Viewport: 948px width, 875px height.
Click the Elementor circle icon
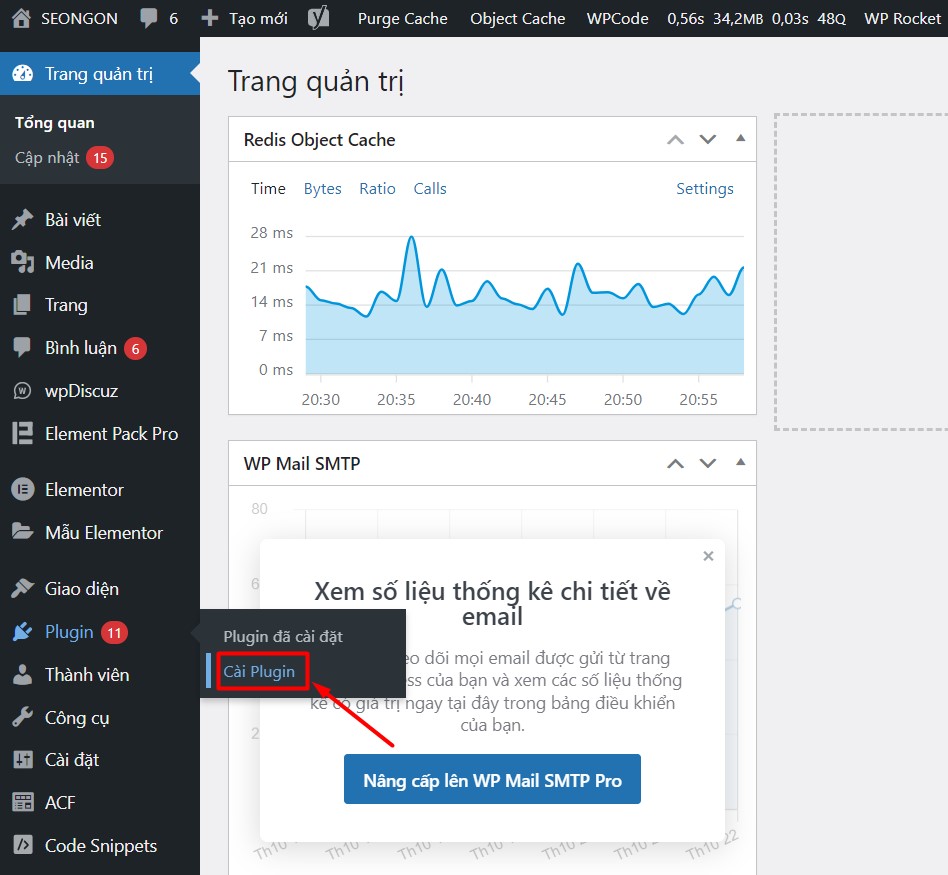pyautogui.click(x=22, y=489)
